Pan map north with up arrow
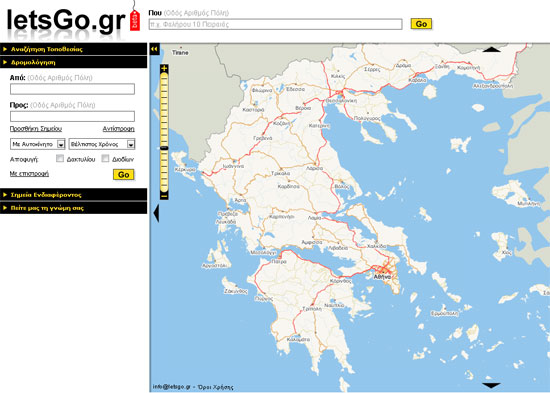 pyautogui.click(x=491, y=49)
